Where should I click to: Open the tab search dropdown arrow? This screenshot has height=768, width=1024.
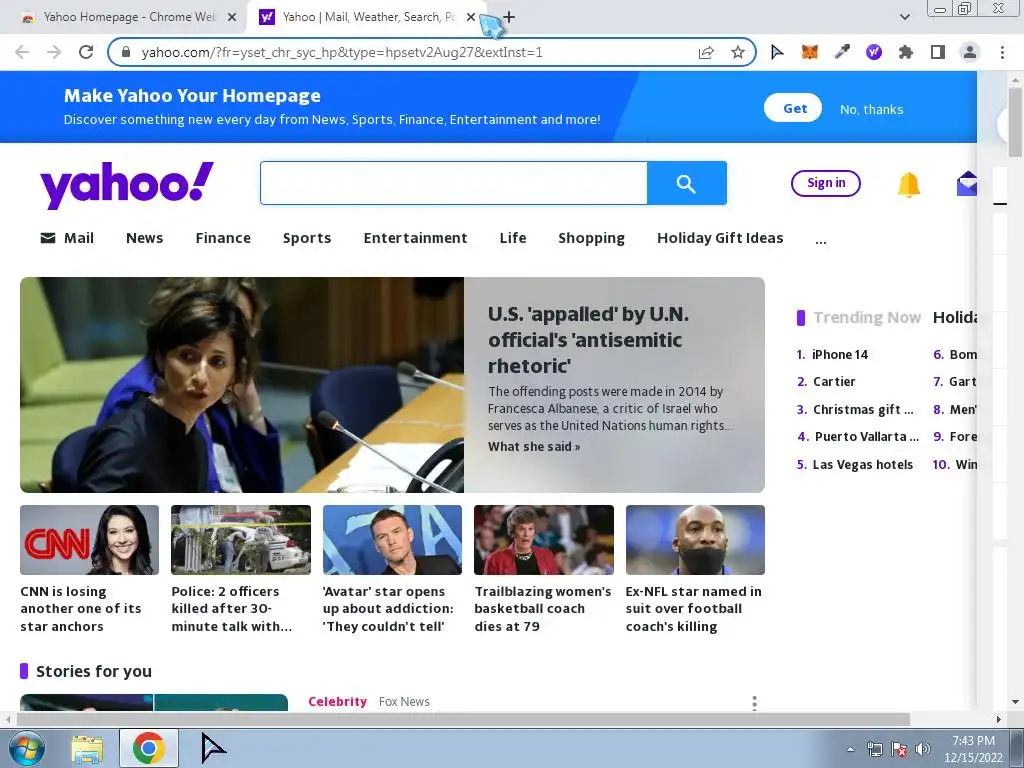click(x=904, y=17)
